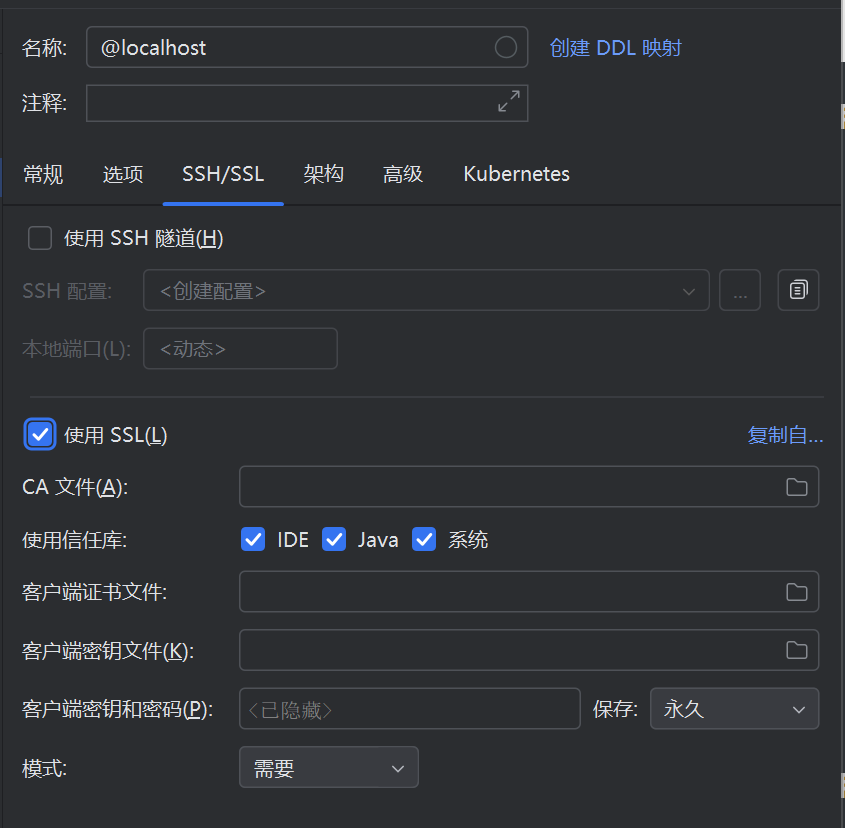Image resolution: width=845 pixels, height=828 pixels.
Task: Uncheck the 使用 SSL checkbox
Action: pos(40,434)
